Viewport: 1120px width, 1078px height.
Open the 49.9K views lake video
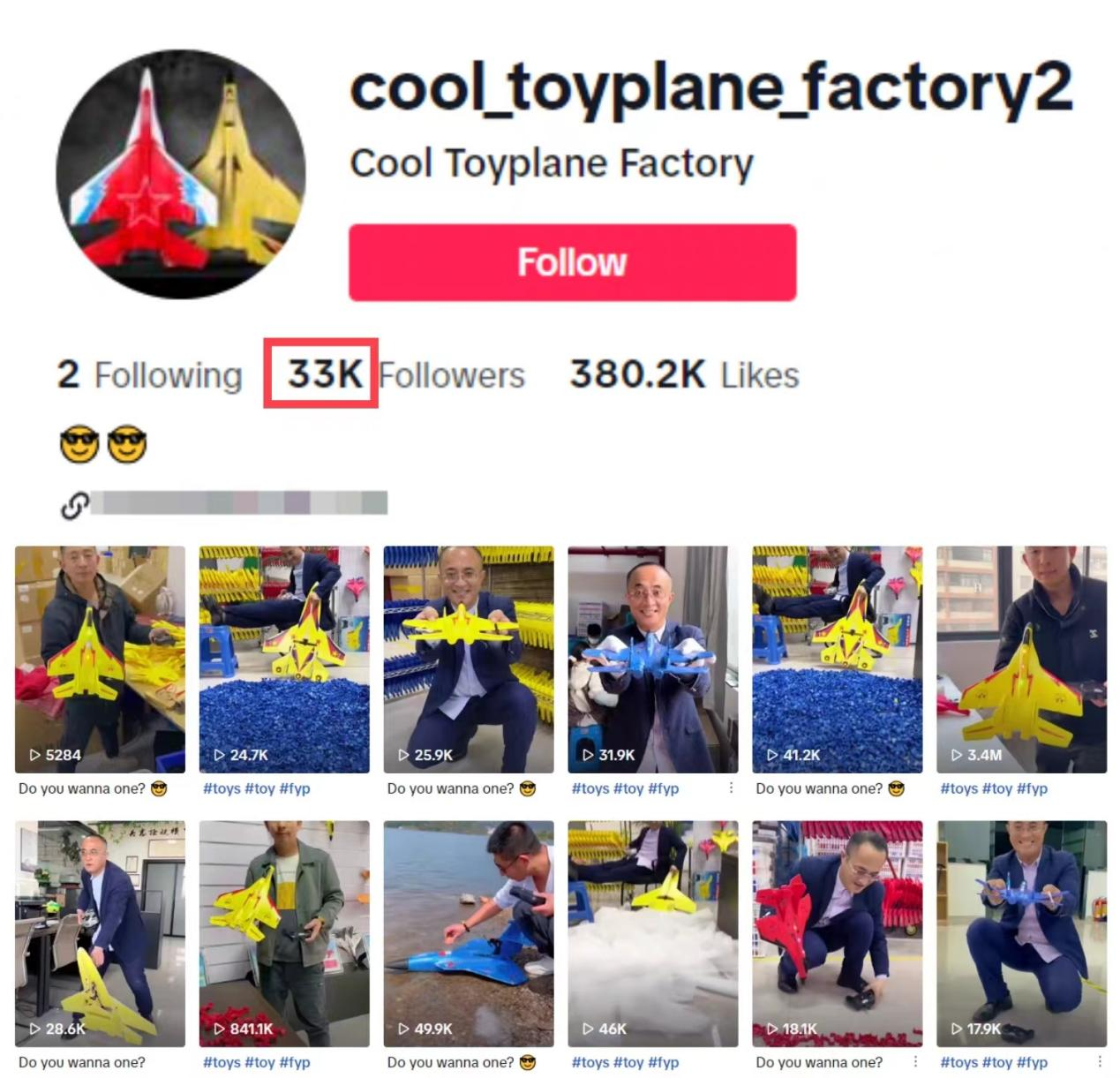coord(469,934)
